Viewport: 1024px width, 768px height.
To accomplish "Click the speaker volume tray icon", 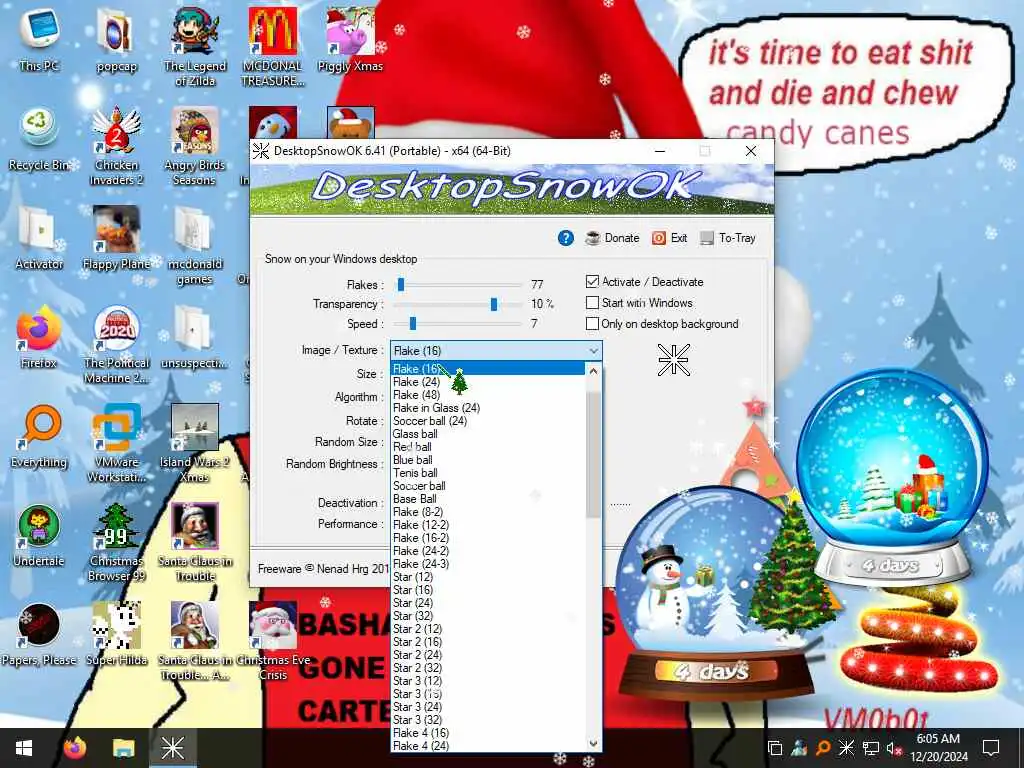I will pos(892,748).
